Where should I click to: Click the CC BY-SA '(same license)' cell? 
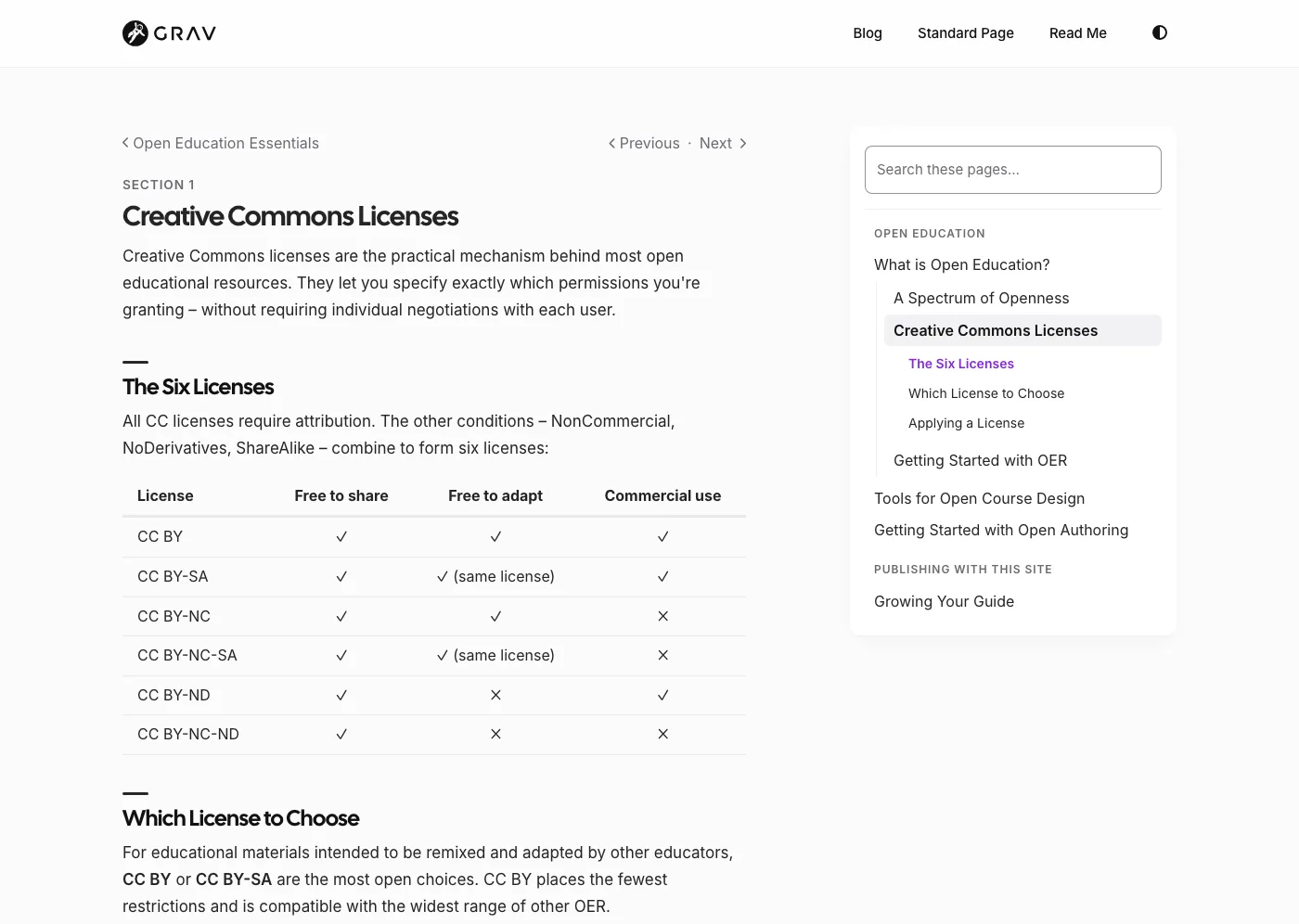pyautogui.click(x=495, y=576)
